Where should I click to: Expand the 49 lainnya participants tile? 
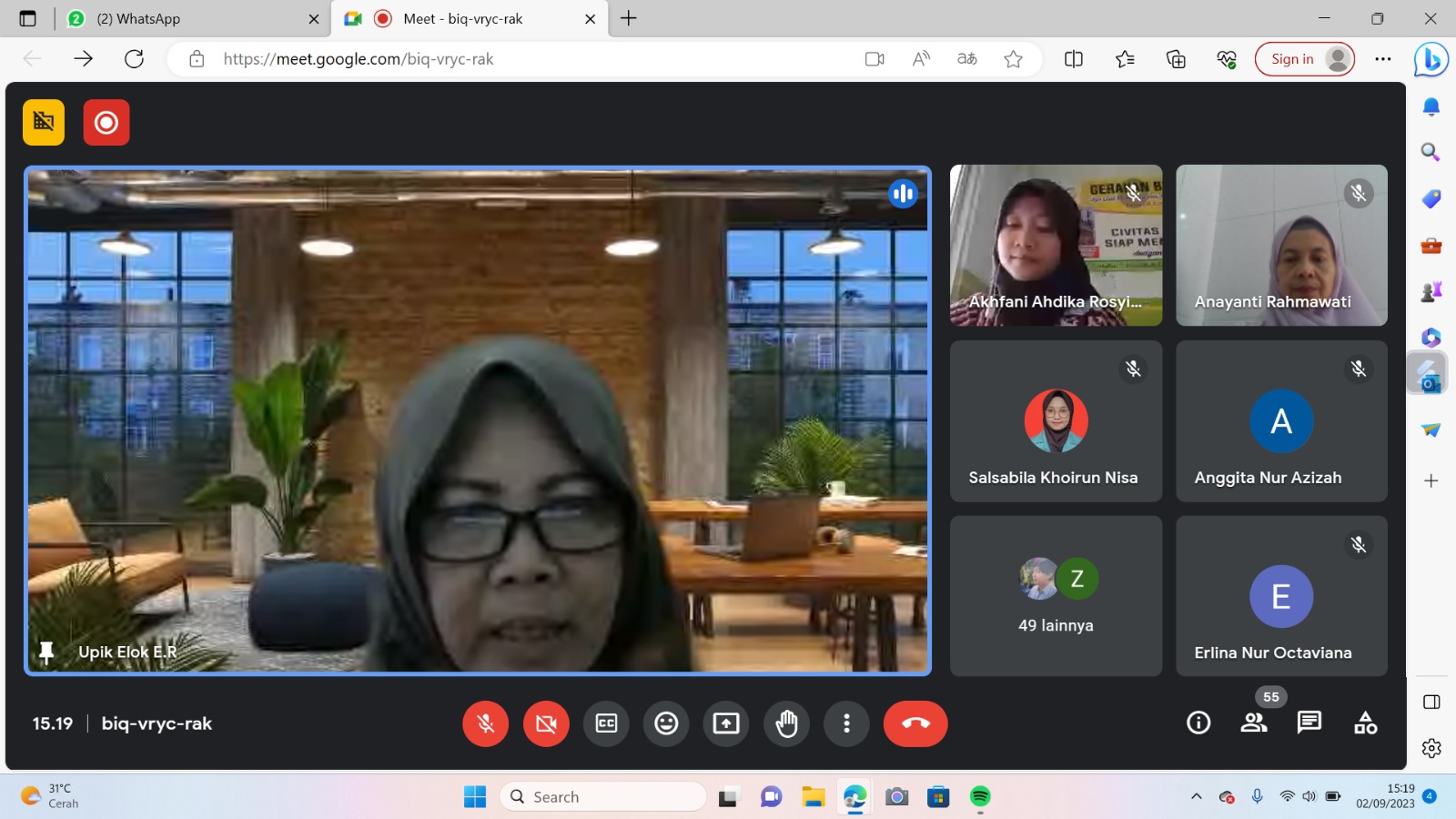(x=1056, y=596)
